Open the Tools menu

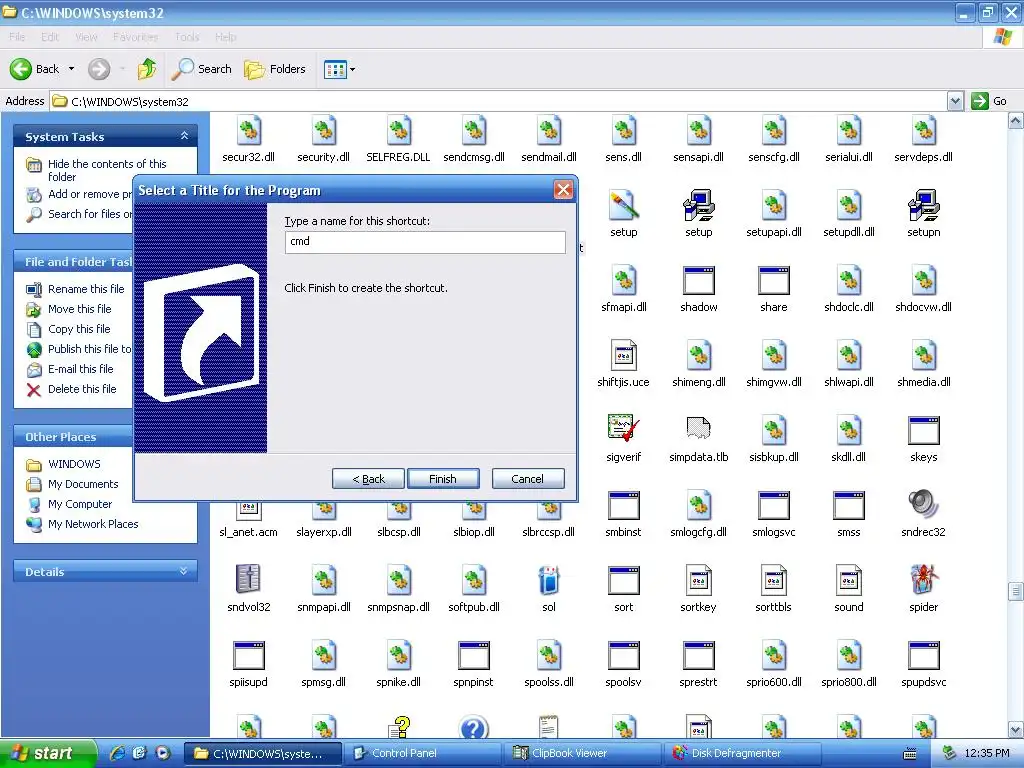(187, 37)
